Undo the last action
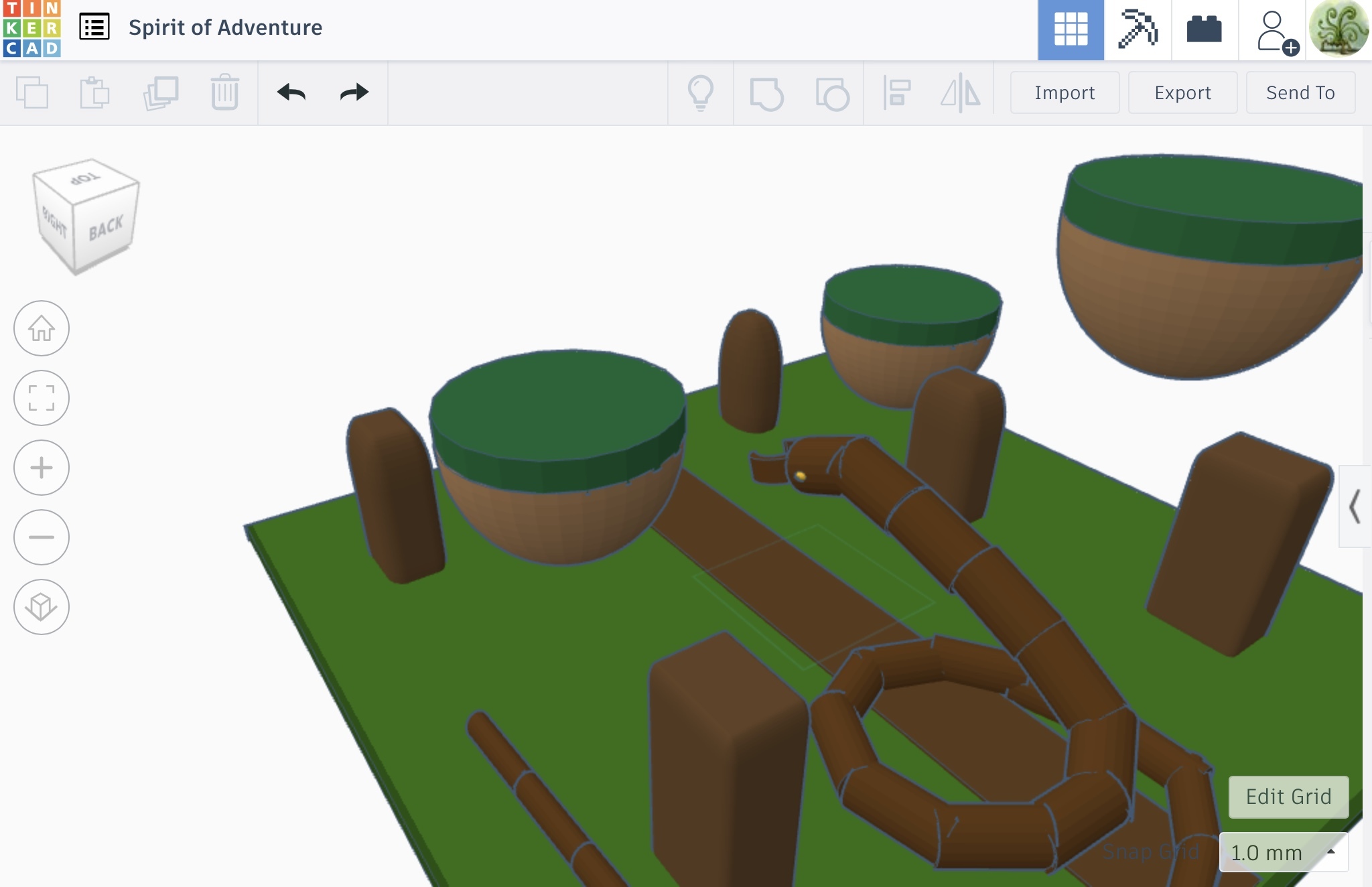This screenshot has height=887, width=1372. coord(291,92)
